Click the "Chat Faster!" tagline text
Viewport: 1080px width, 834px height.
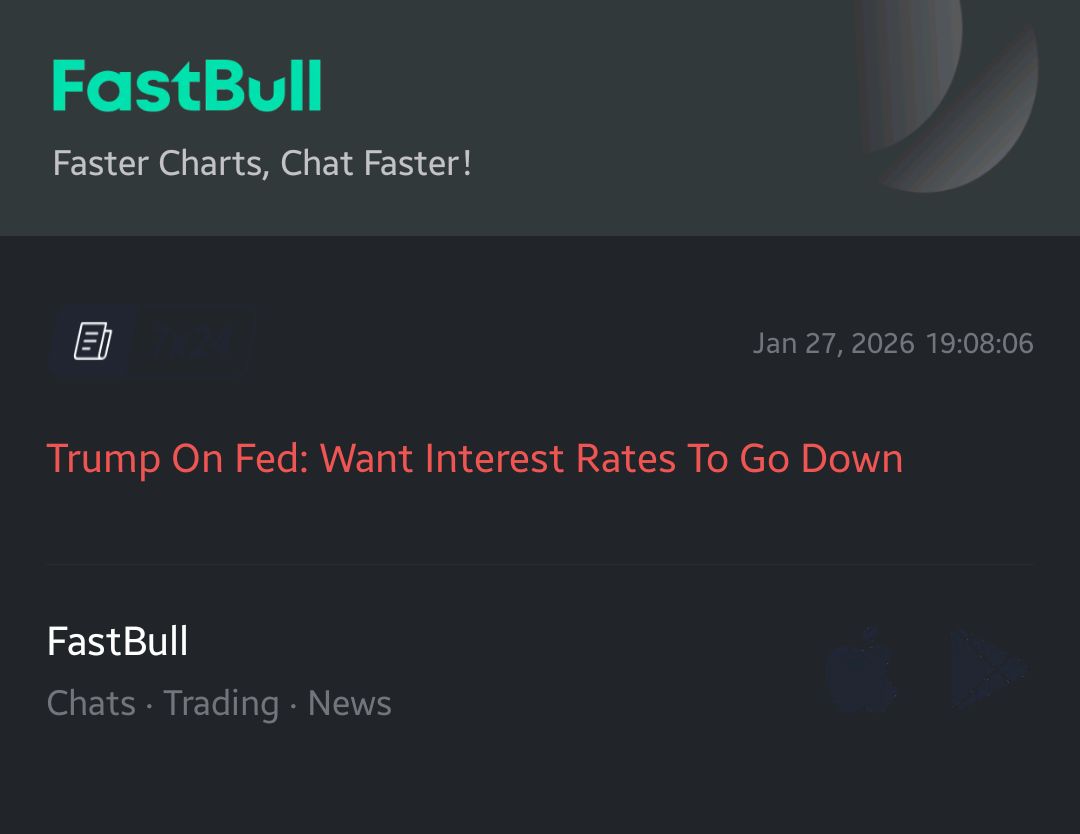pyautogui.click(x=376, y=163)
